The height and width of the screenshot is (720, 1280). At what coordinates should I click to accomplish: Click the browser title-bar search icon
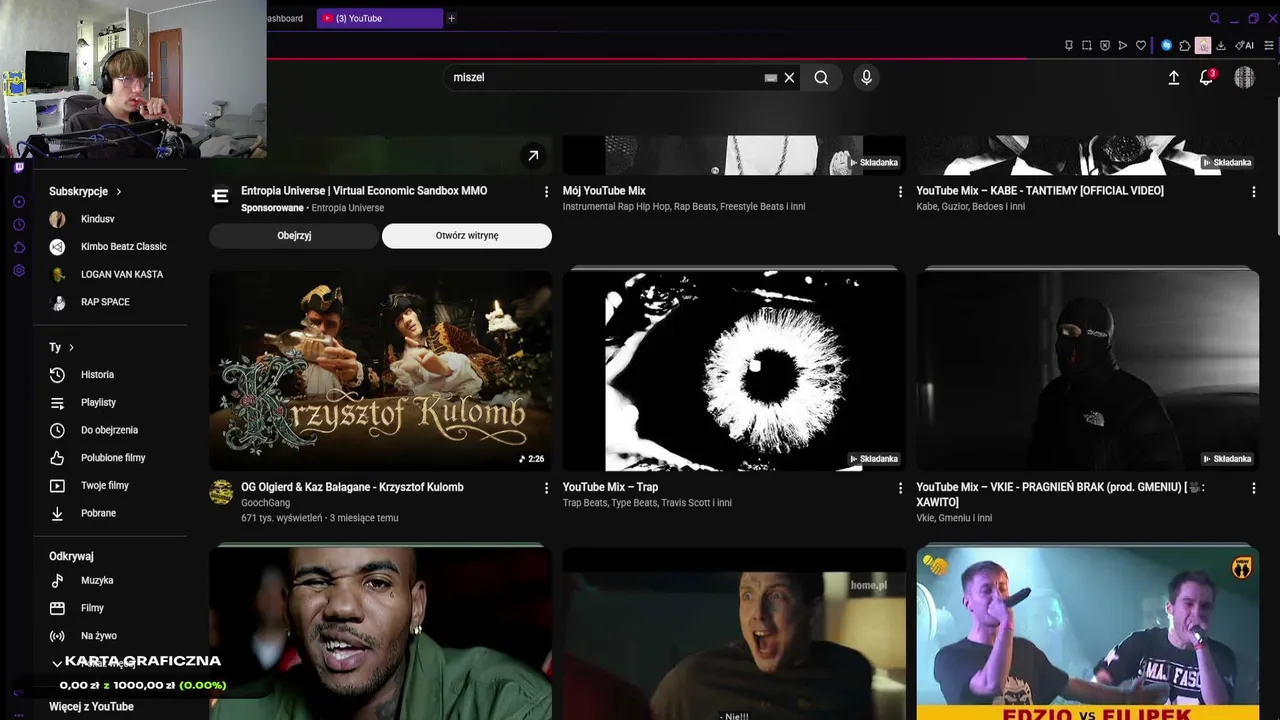(1215, 18)
